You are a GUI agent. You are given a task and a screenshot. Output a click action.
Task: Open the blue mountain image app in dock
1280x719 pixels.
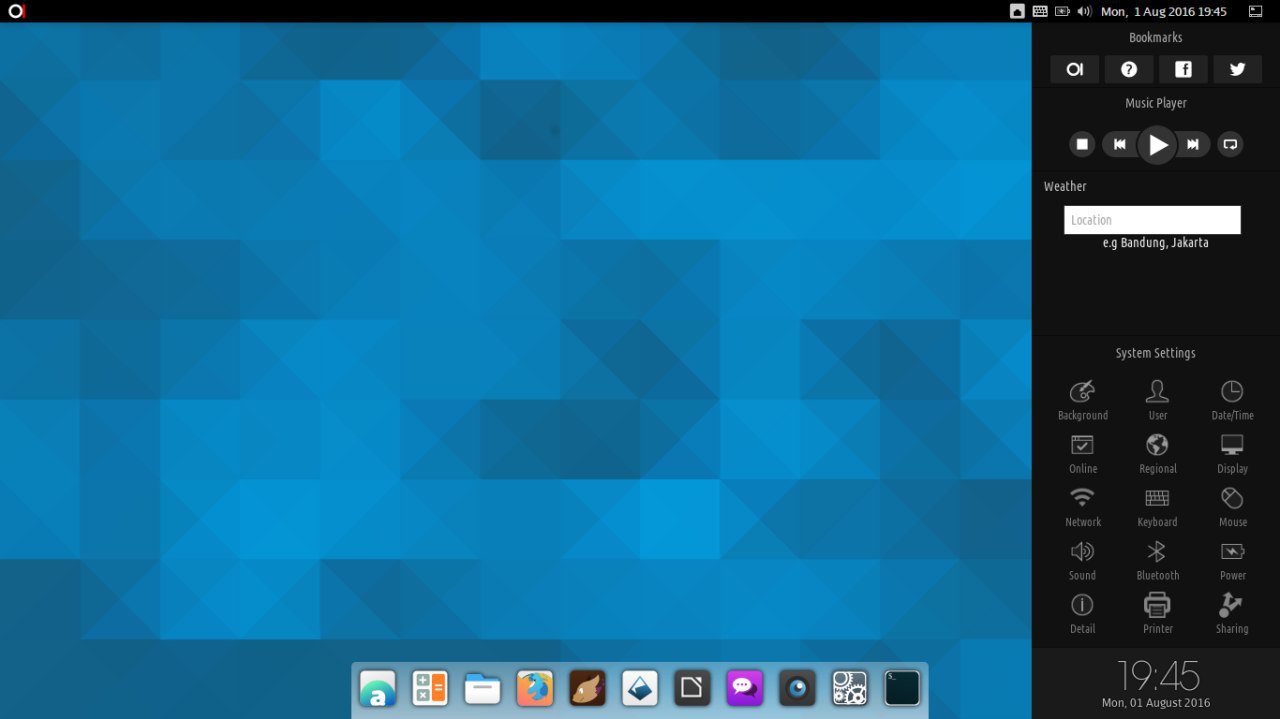pos(640,688)
